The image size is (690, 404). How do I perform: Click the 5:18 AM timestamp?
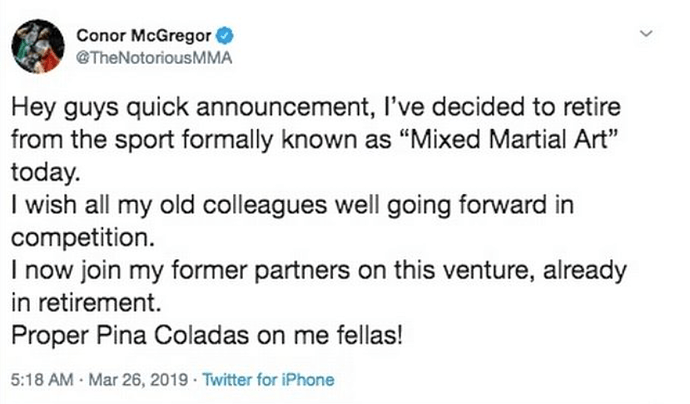click(40, 380)
